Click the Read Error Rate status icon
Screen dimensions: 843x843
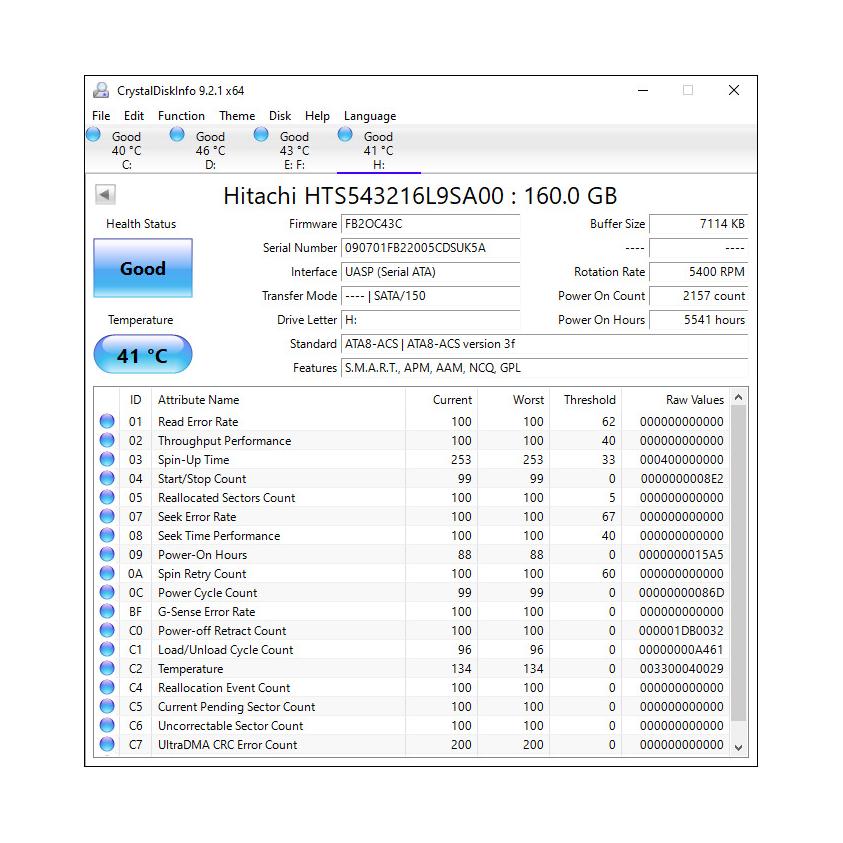click(x=107, y=422)
